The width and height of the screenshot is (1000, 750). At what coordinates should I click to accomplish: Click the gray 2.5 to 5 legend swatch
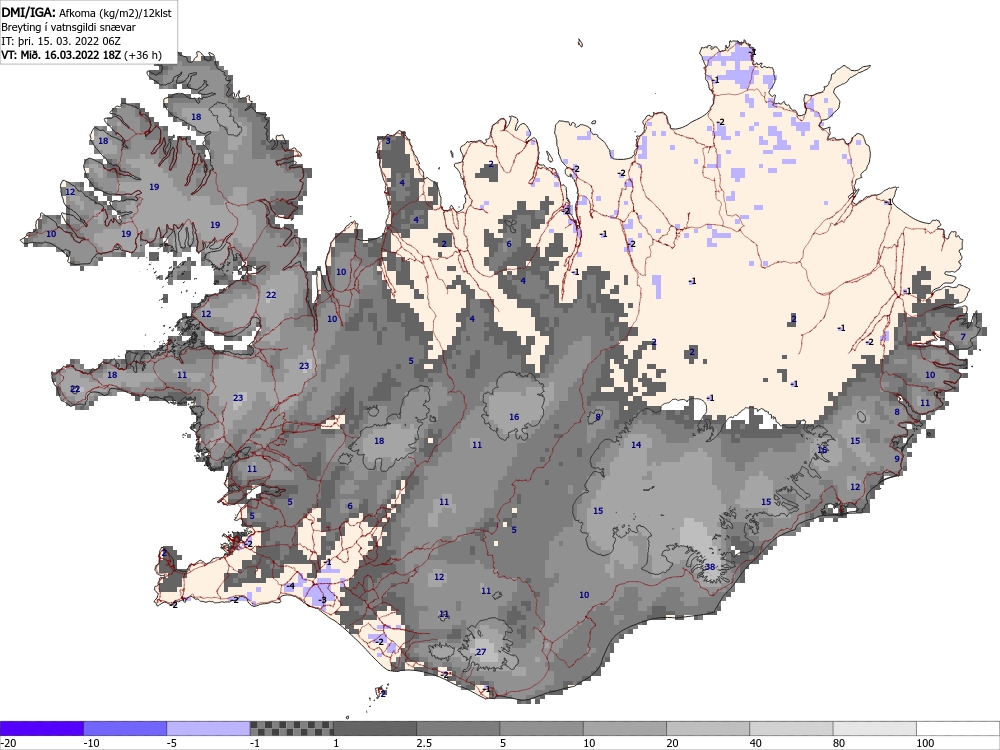tap(458, 728)
